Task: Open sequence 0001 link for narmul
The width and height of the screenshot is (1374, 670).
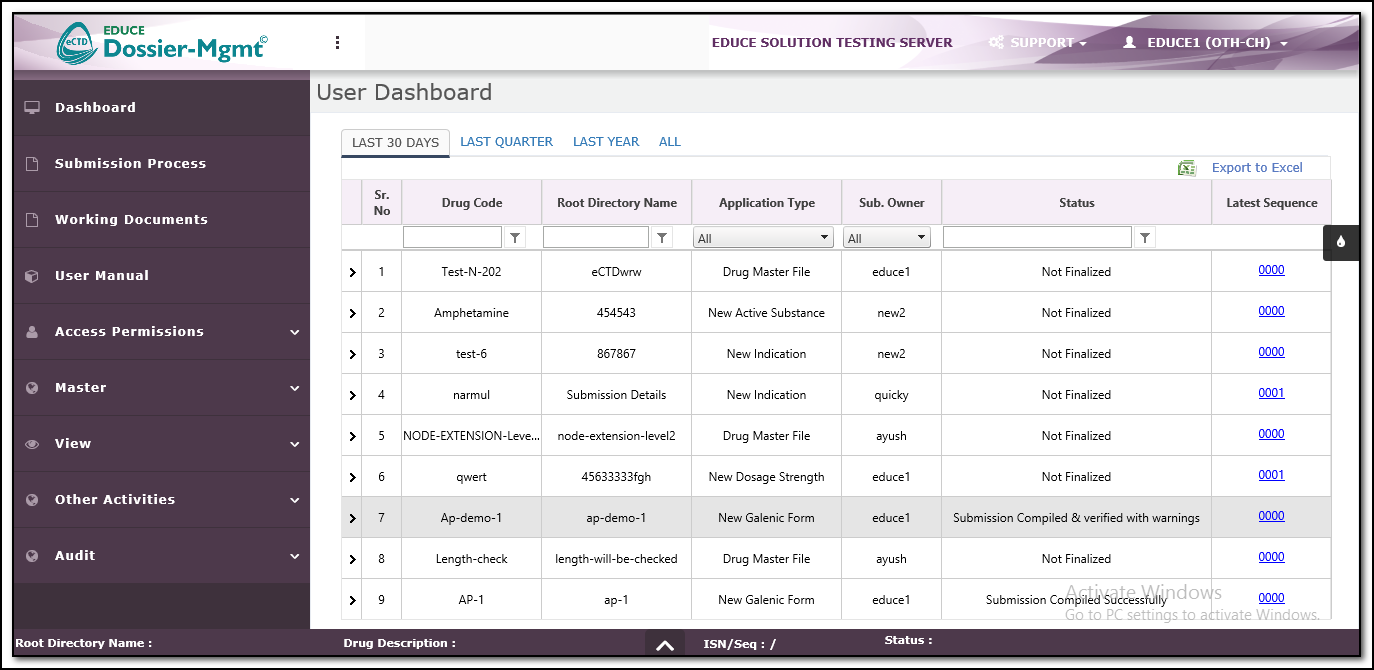Action: pos(1271,393)
